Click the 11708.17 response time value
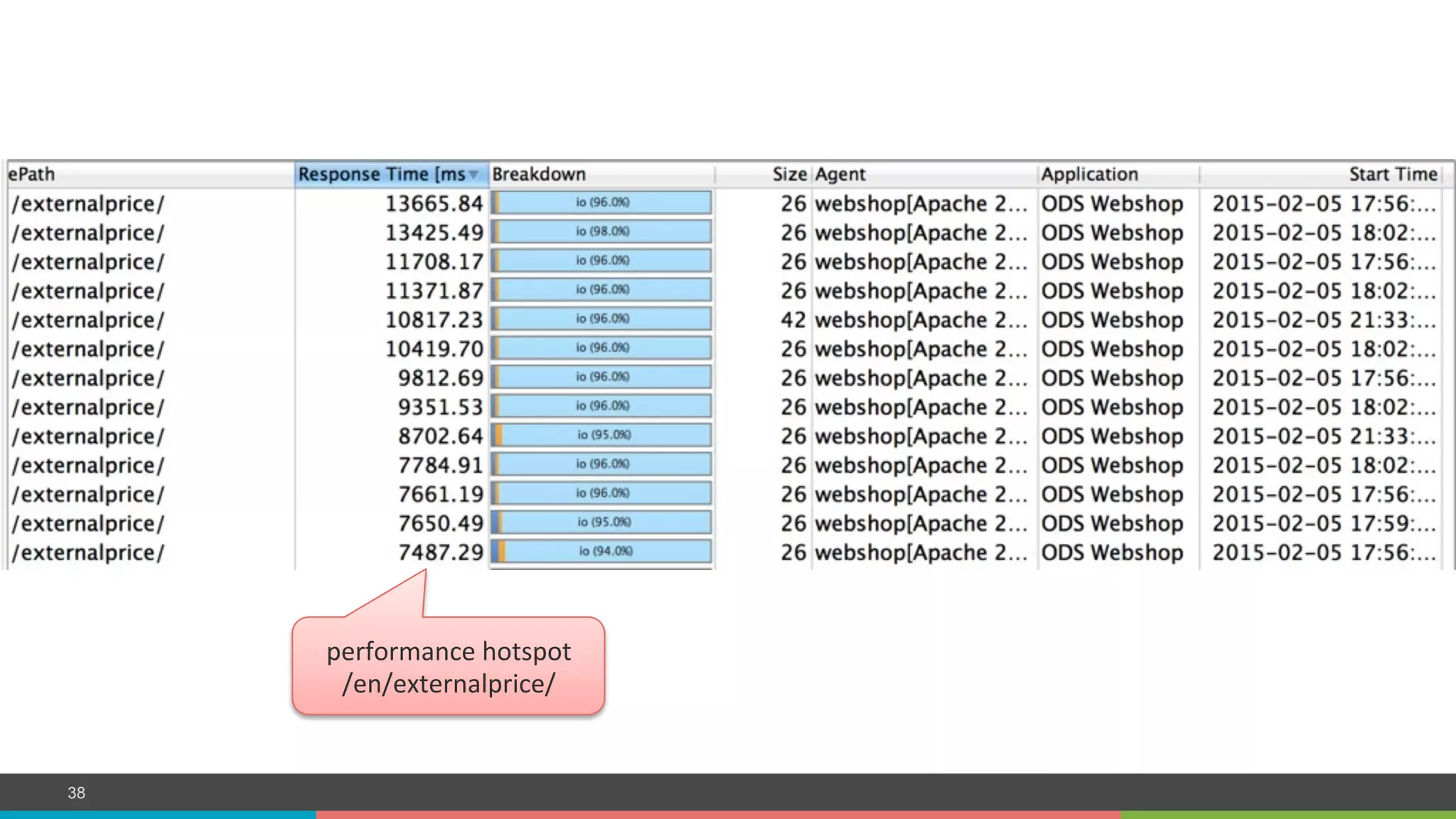Screen dimensions: 1456x819 click(x=434, y=262)
